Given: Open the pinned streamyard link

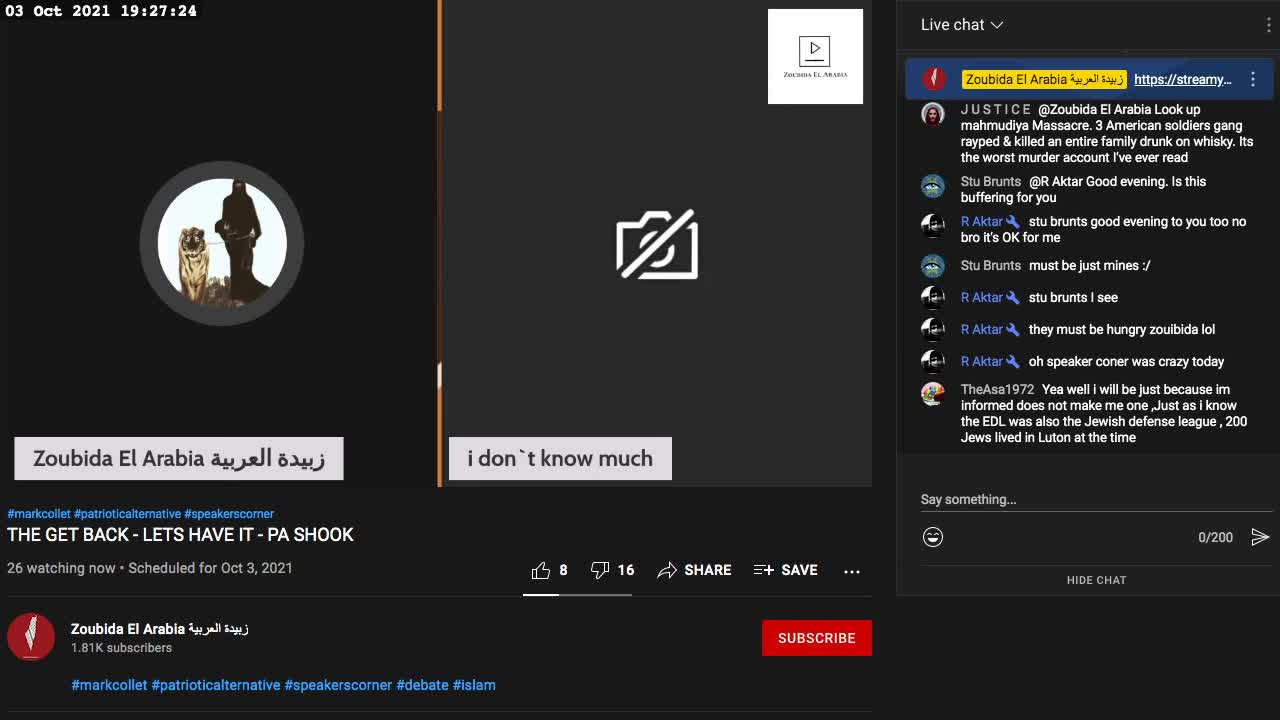Looking at the screenshot, I should [x=1183, y=79].
